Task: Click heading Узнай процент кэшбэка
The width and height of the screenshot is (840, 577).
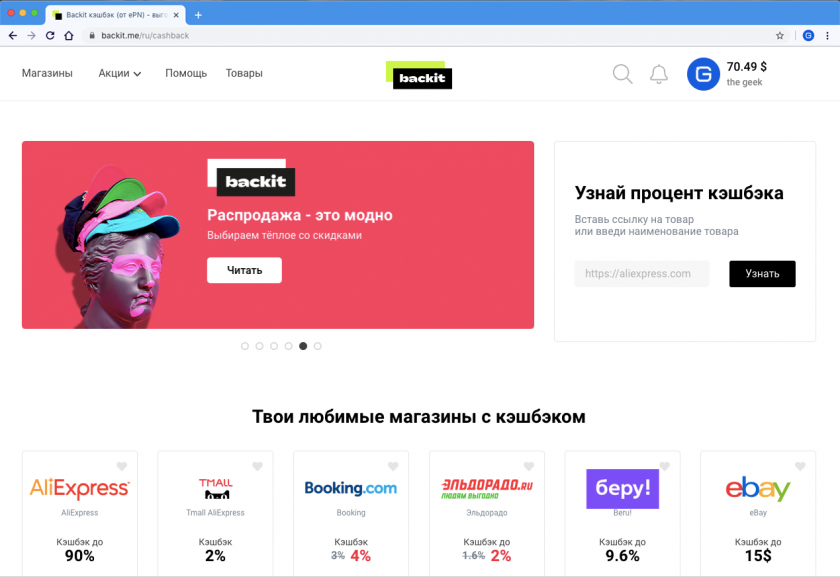Action: [x=679, y=193]
